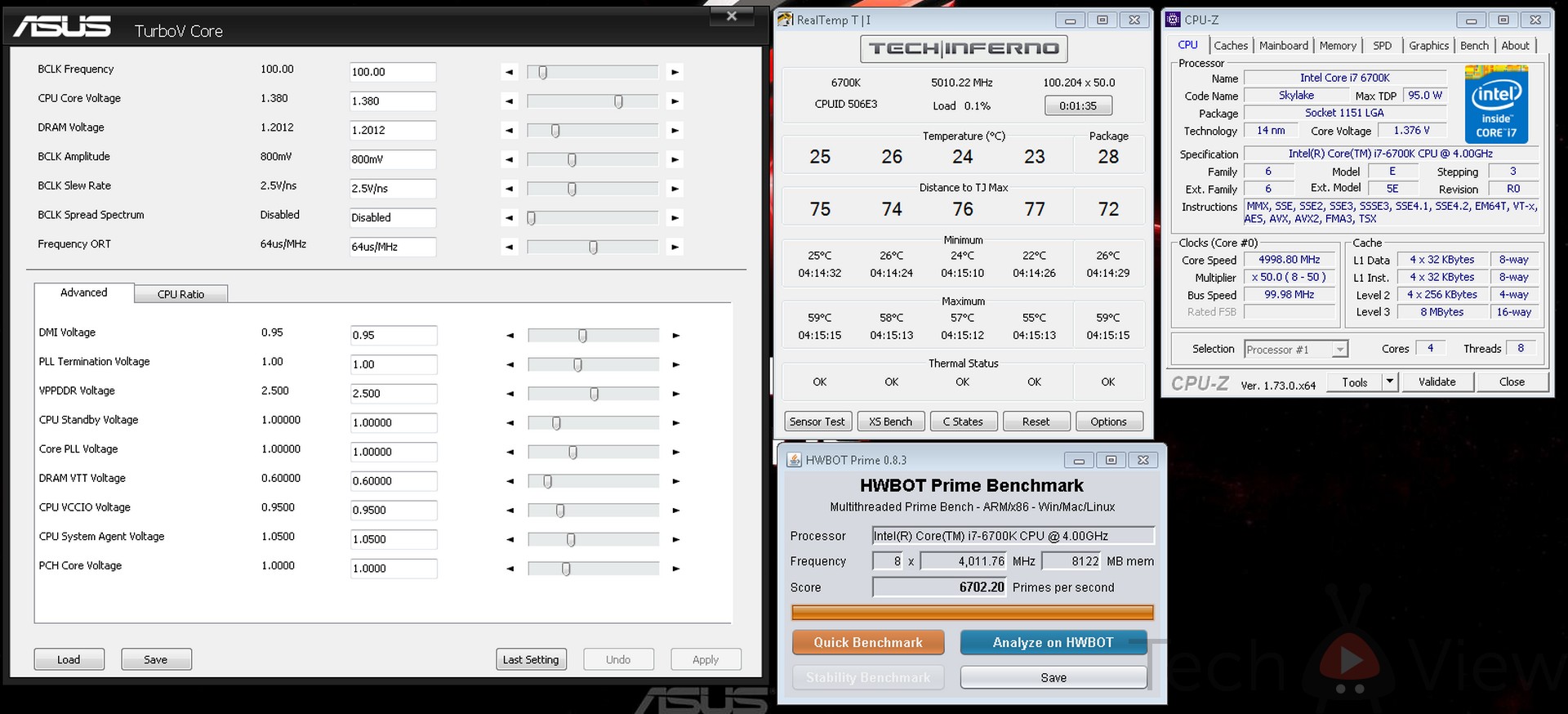Increase PCH Core Voltage with the right arrow
1568x714 pixels.
(x=675, y=569)
